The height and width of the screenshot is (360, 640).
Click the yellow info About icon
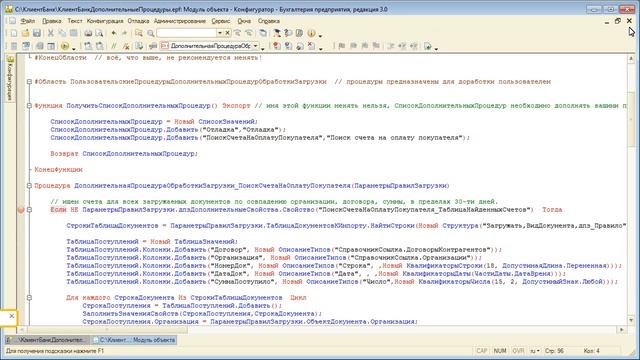(x=311, y=33)
